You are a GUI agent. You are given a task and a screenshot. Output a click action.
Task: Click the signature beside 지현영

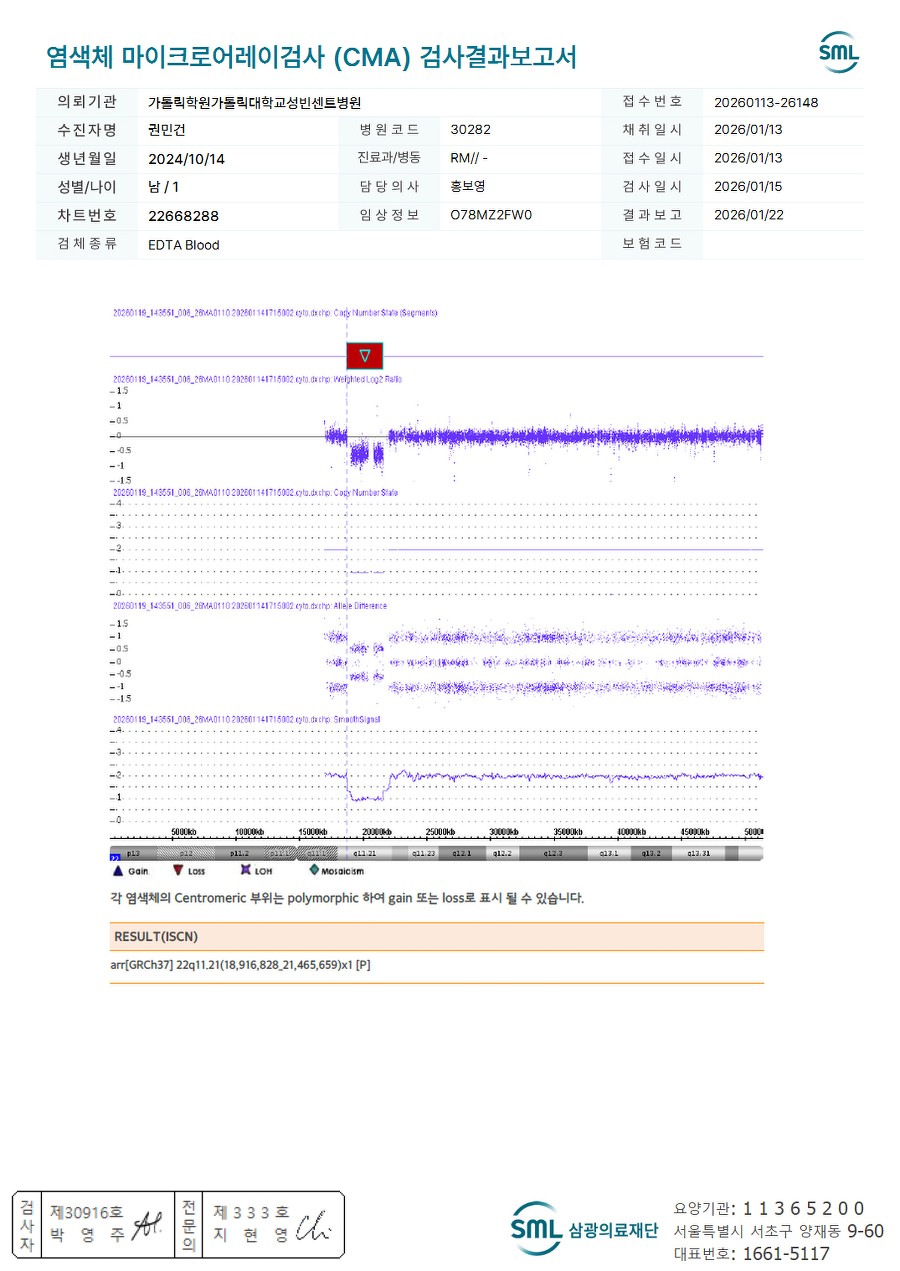[312, 1224]
